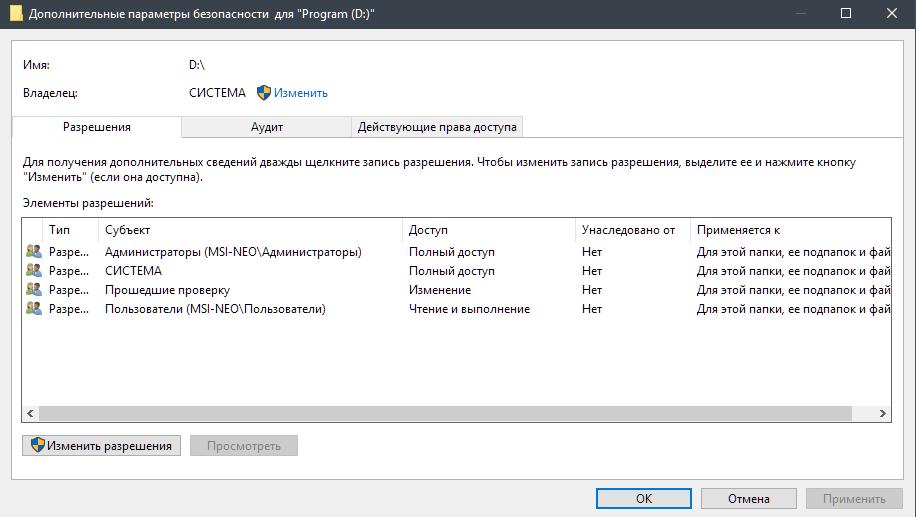Click the Прошедшие проверку row group icon
The width and height of the screenshot is (916, 517).
click(x=34, y=290)
